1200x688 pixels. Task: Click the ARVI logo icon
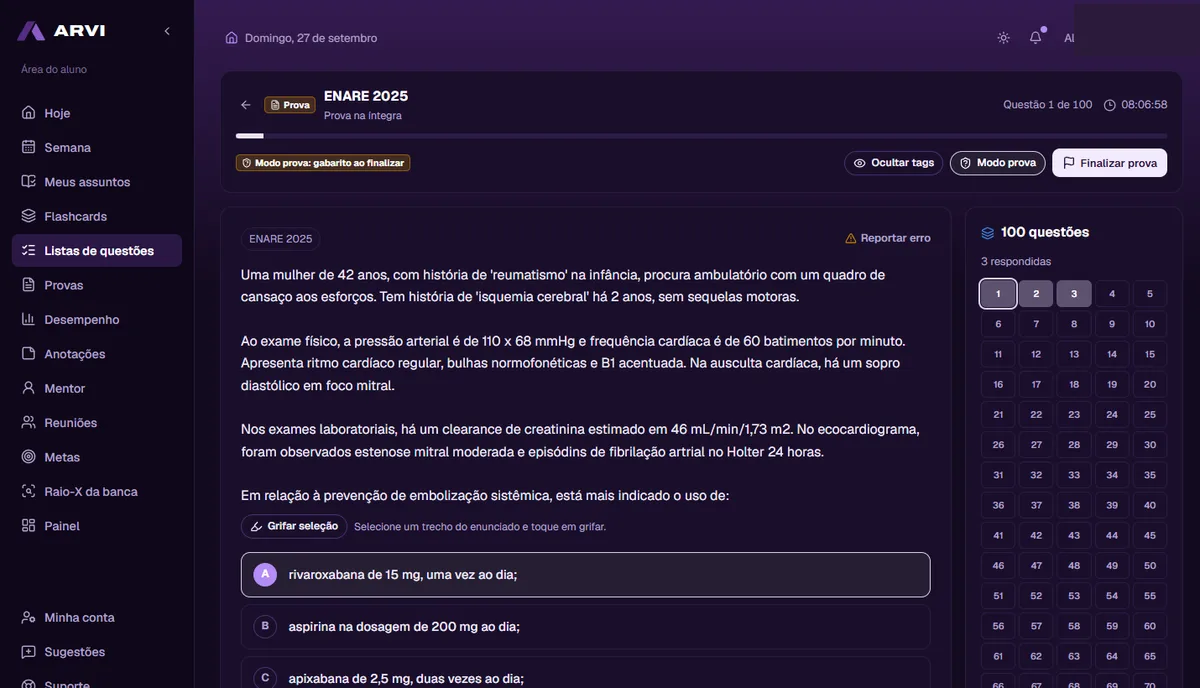(31, 31)
